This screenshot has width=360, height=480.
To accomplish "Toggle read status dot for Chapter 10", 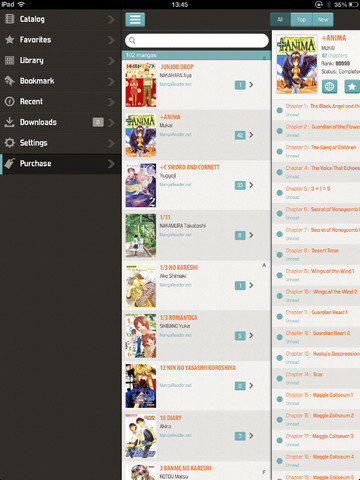I will 280,296.
